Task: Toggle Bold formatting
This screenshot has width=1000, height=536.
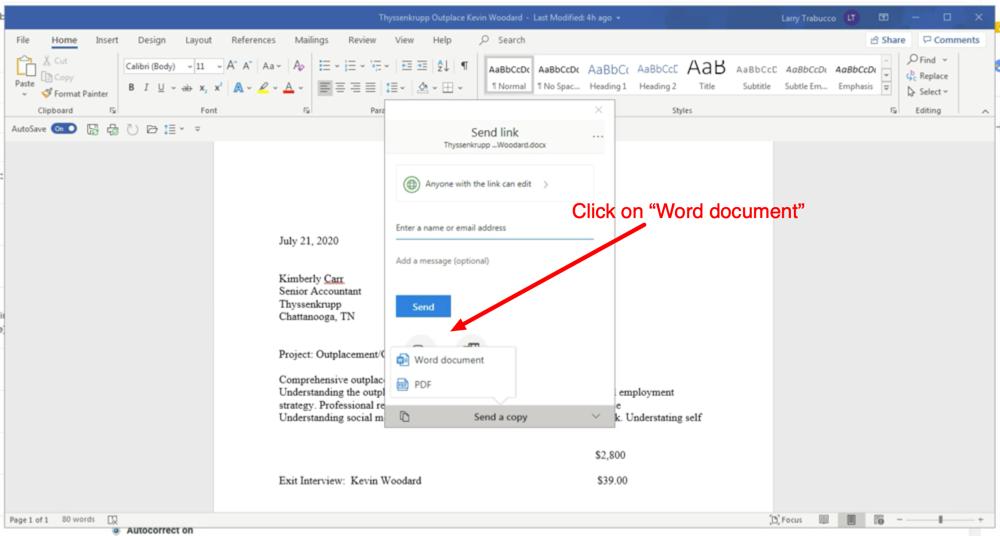Action: point(131,88)
